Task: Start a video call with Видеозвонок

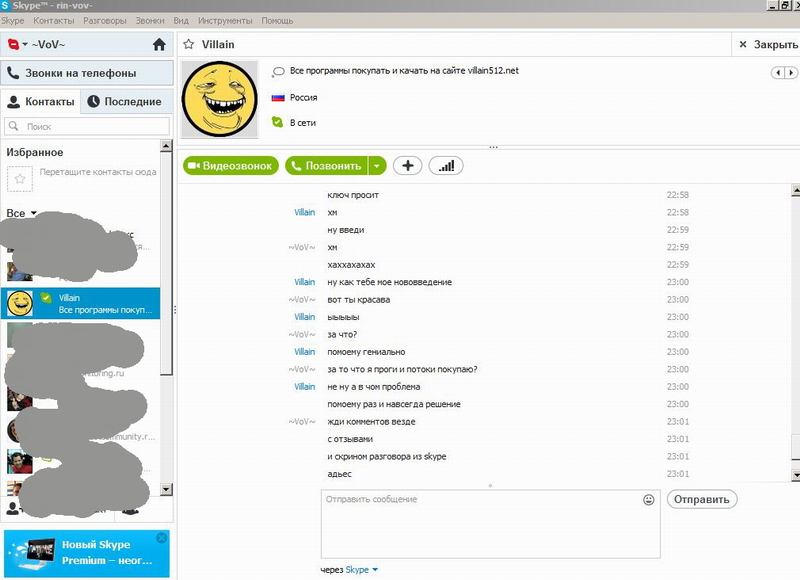Action: [x=231, y=166]
